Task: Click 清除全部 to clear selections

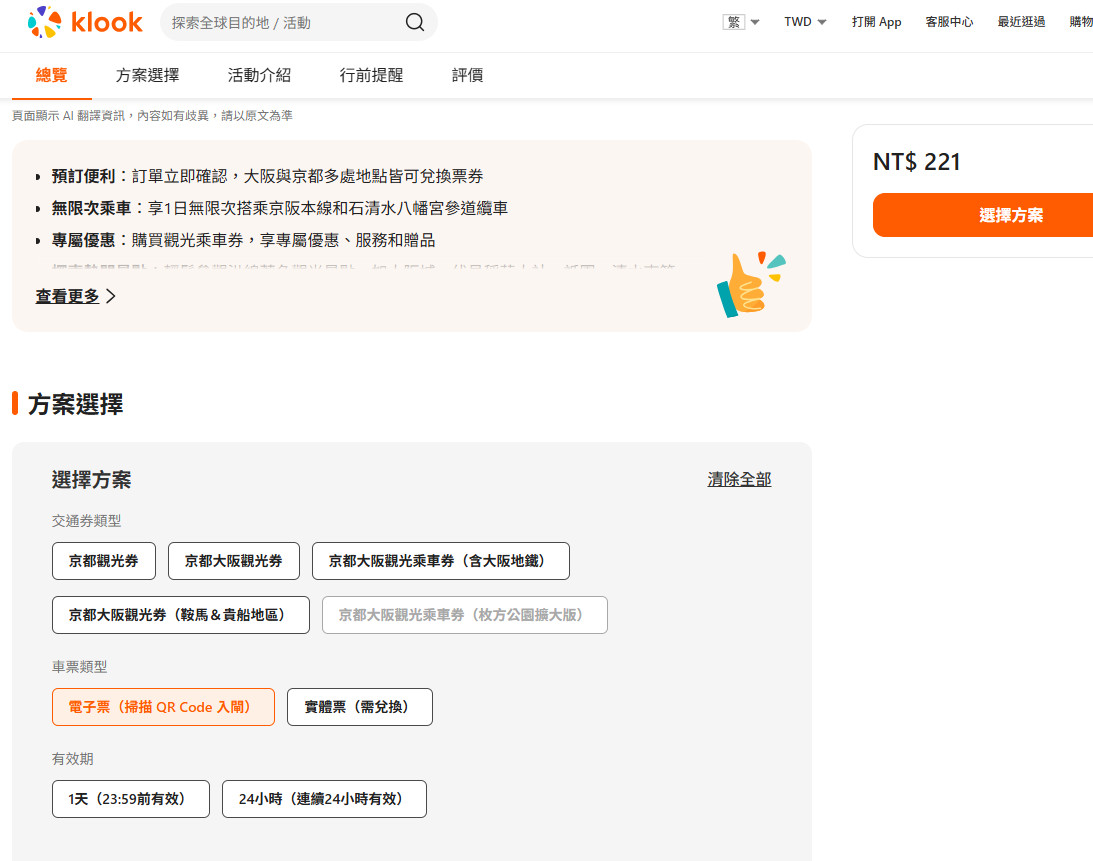Action: coord(739,479)
